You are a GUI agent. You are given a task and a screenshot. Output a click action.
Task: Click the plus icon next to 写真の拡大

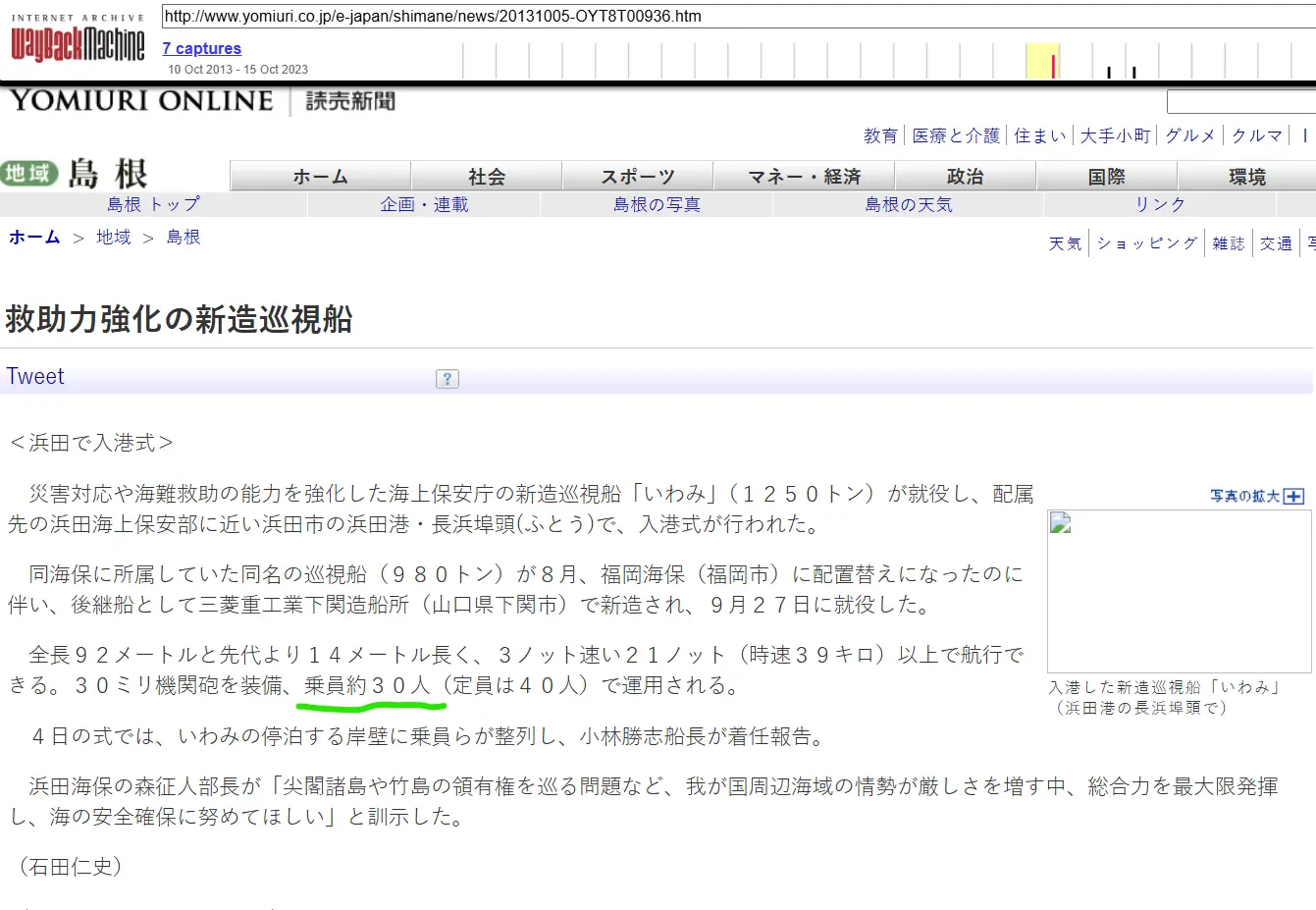pos(1294,497)
